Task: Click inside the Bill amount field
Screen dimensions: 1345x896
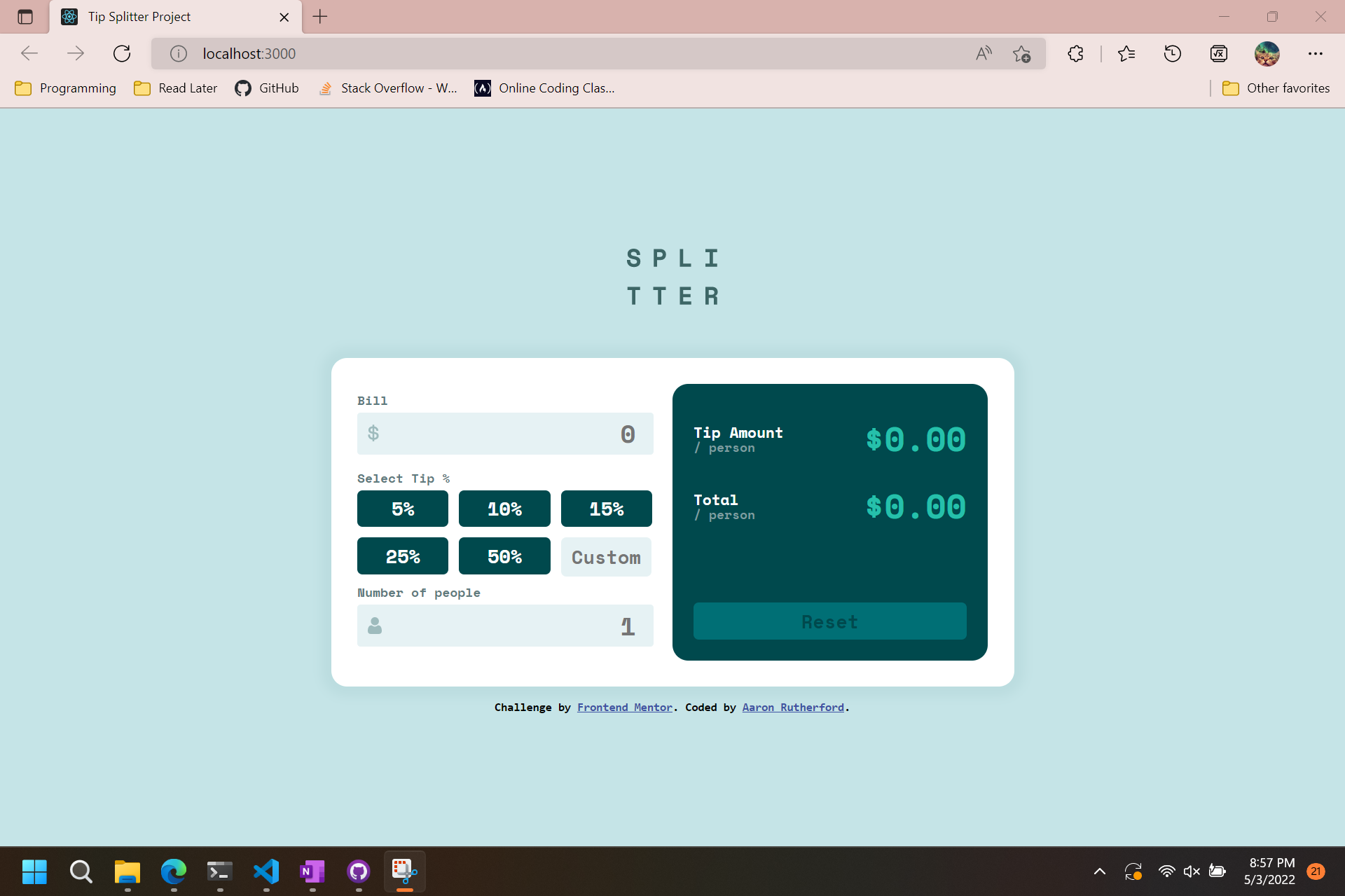Action: pos(504,433)
